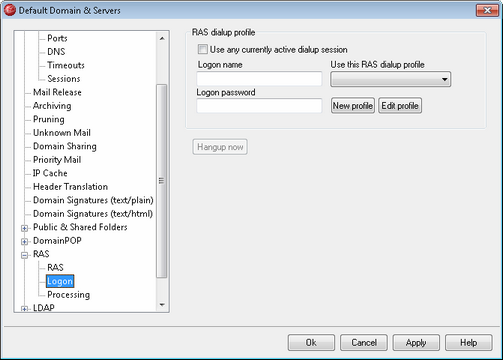Open Help for this dialog
Viewport: 503px width, 360px height.
468,343
